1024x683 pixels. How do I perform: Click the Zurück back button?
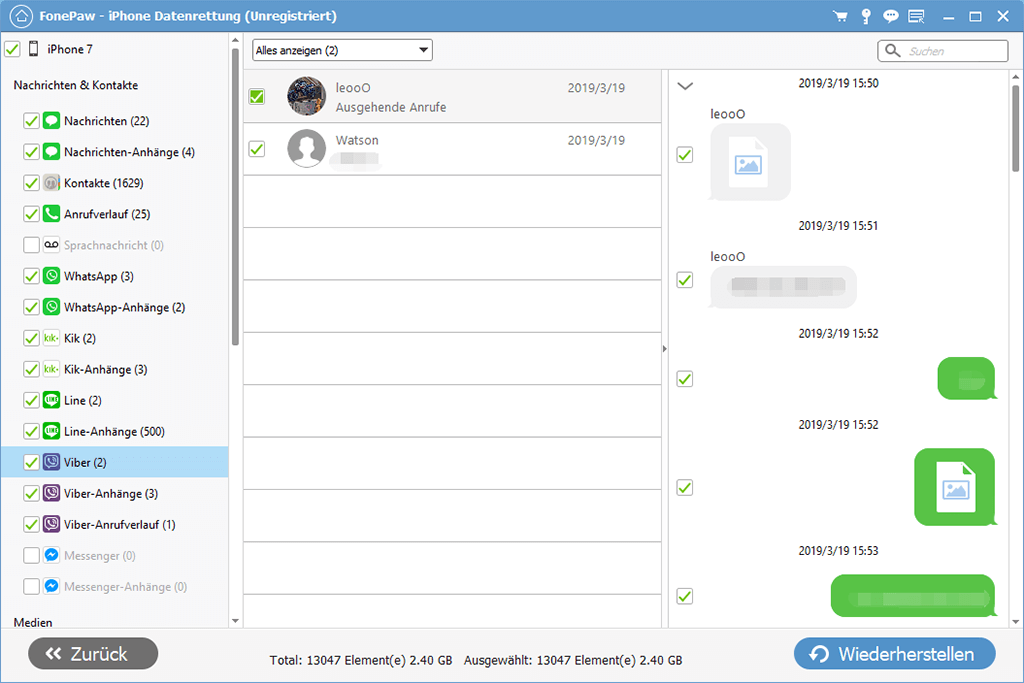[x=93, y=654]
